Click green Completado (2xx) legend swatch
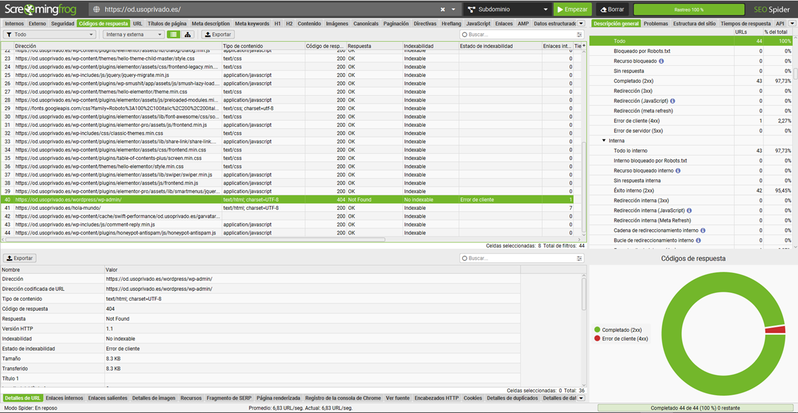798x413 pixels. point(597,330)
